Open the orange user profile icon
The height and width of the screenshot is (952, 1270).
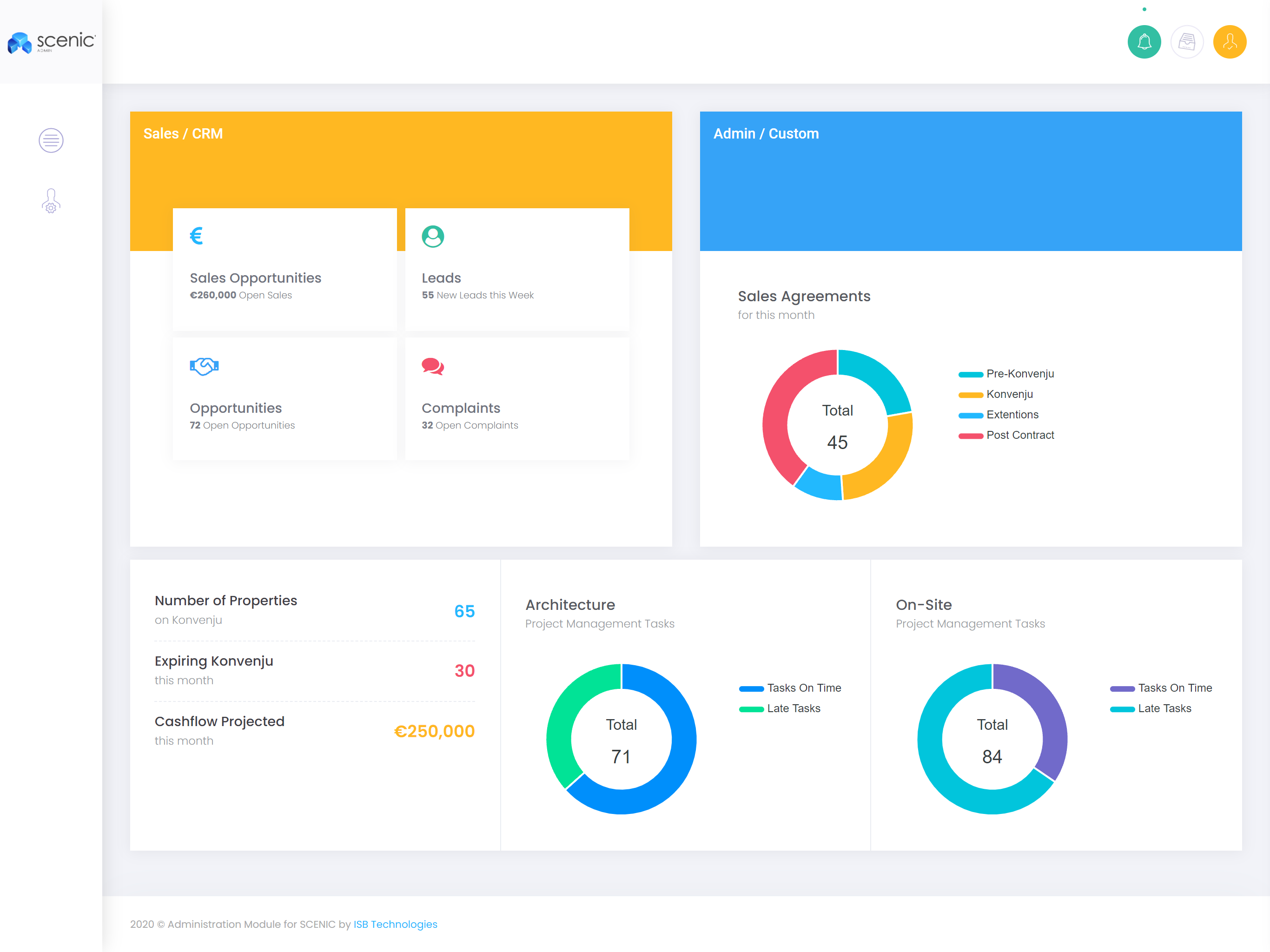(x=1229, y=42)
